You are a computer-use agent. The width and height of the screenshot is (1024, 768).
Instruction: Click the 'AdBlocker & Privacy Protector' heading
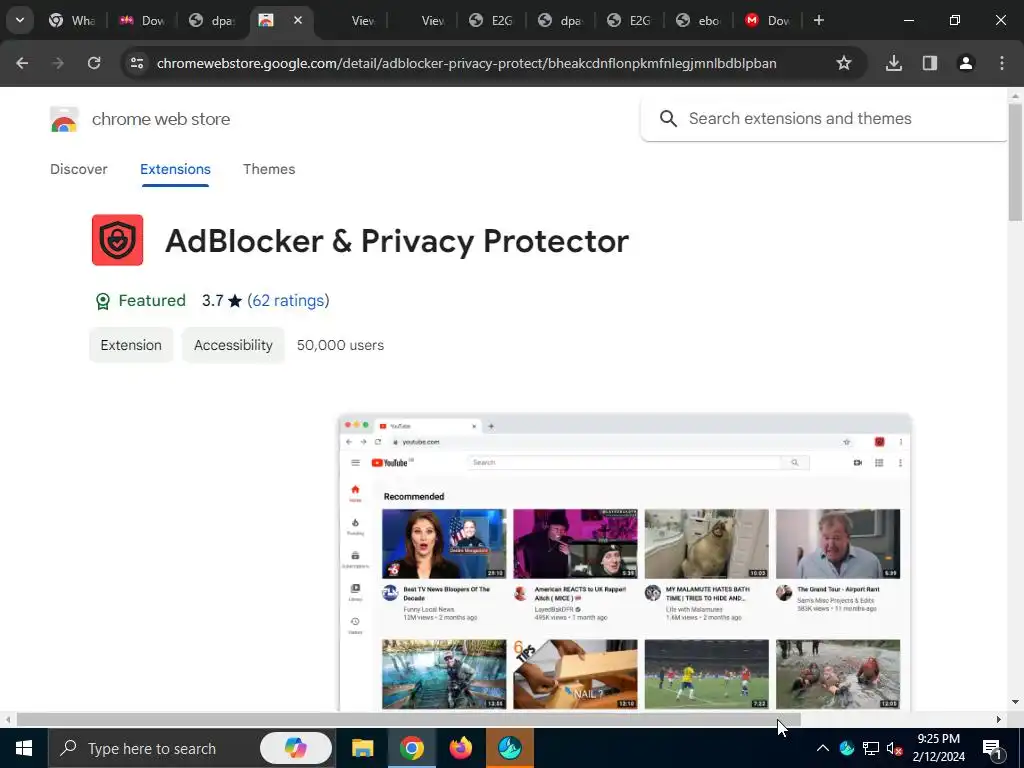[x=396, y=241]
